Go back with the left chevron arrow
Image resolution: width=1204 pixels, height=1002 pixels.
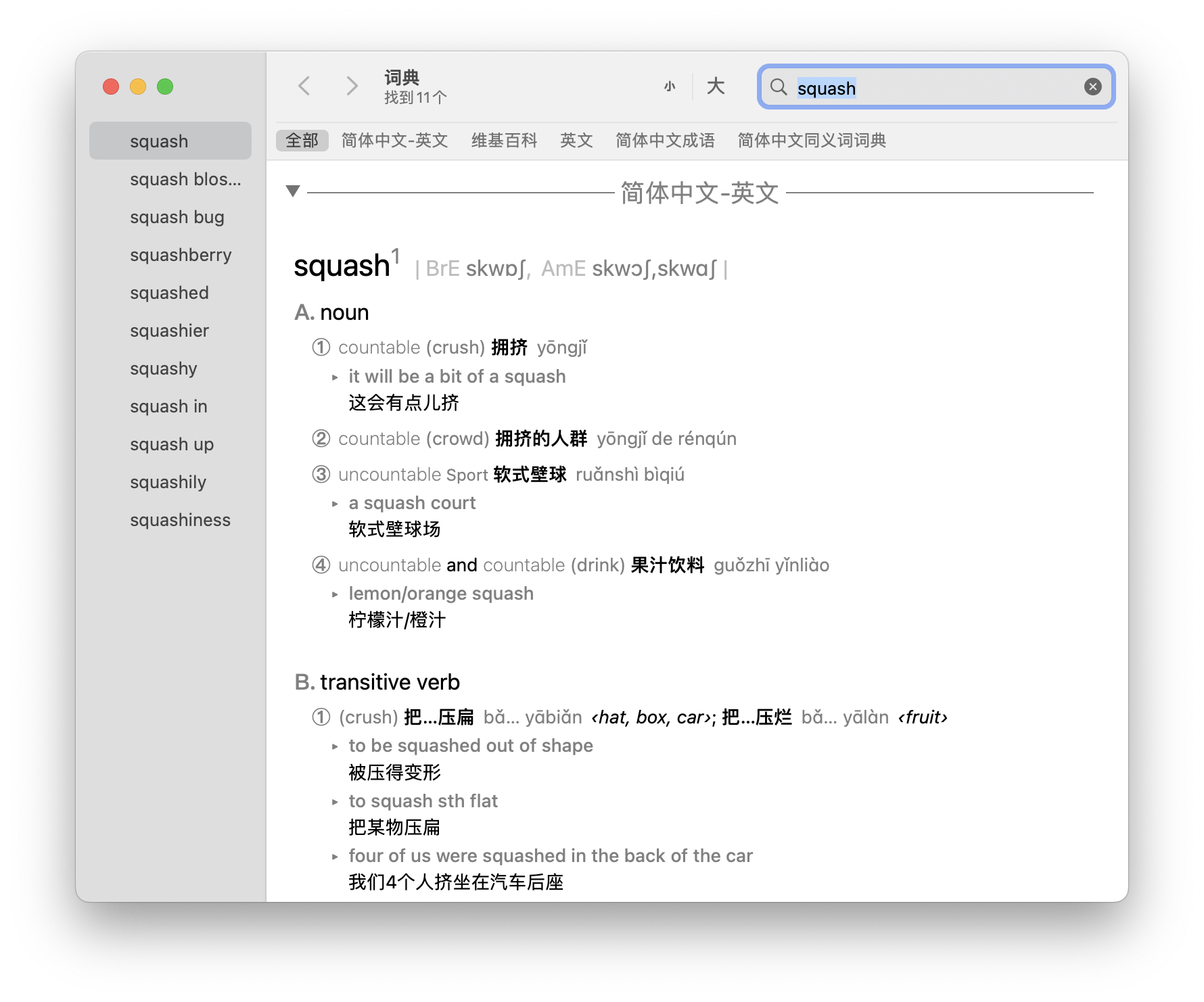tap(304, 86)
